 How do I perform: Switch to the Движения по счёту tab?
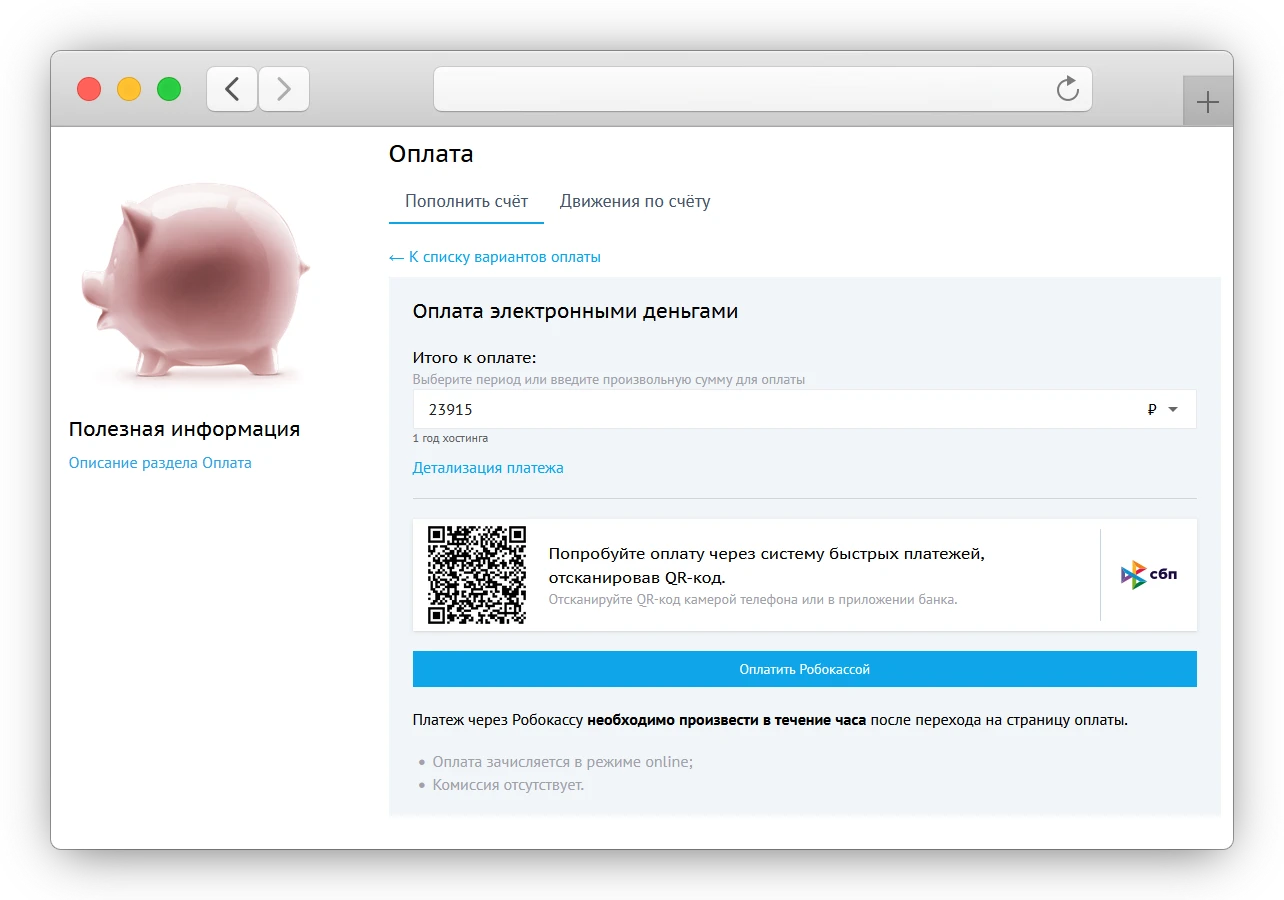634,201
